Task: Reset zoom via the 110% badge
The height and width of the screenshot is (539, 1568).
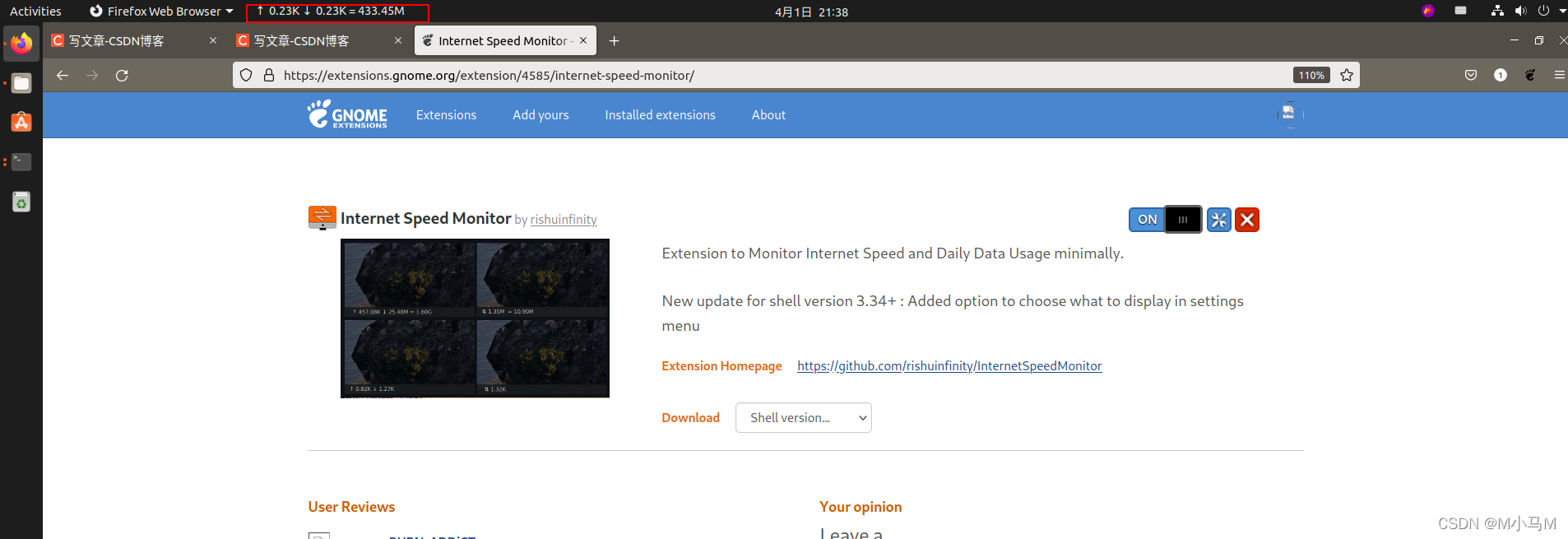Action: pyautogui.click(x=1311, y=75)
